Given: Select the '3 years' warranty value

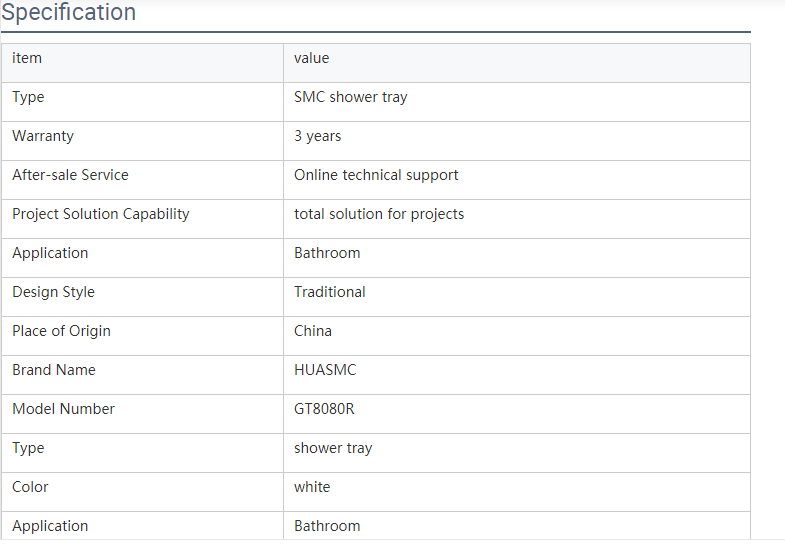Looking at the screenshot, I should coord(317,136).
